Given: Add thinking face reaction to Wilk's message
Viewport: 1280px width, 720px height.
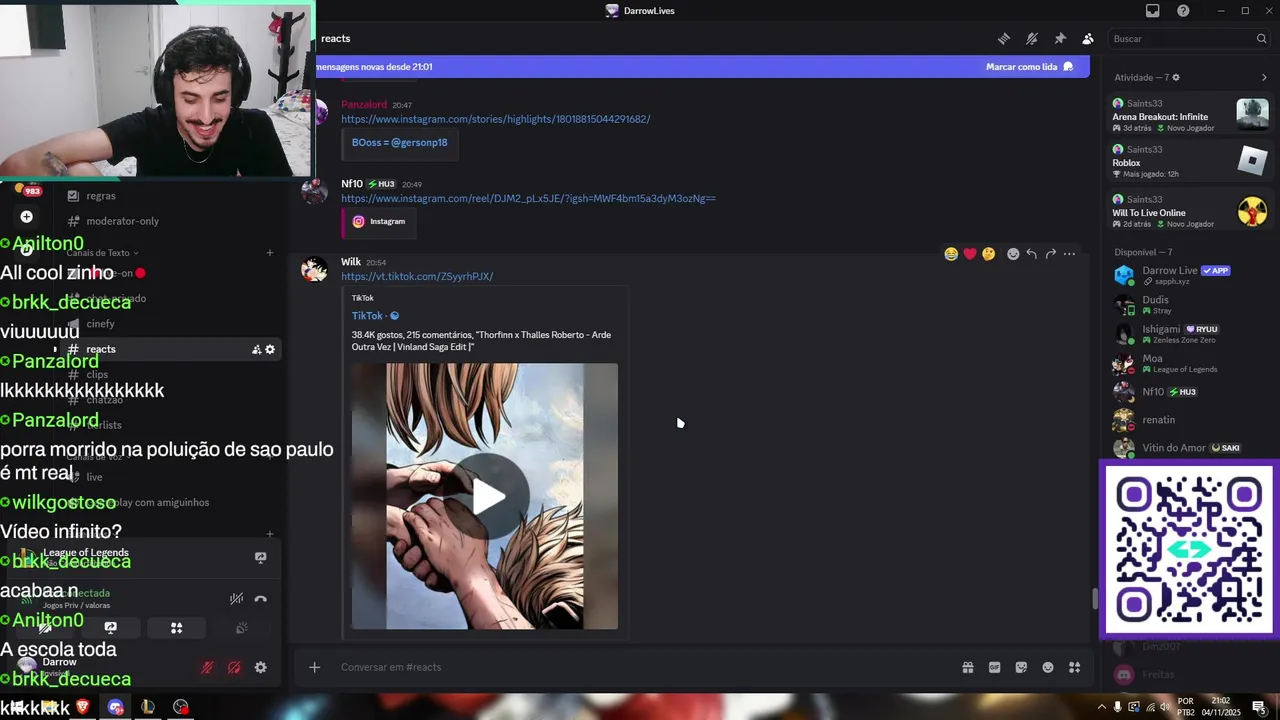Looking at the screenshot, I should pyautogui.click(x=989, y=254).
